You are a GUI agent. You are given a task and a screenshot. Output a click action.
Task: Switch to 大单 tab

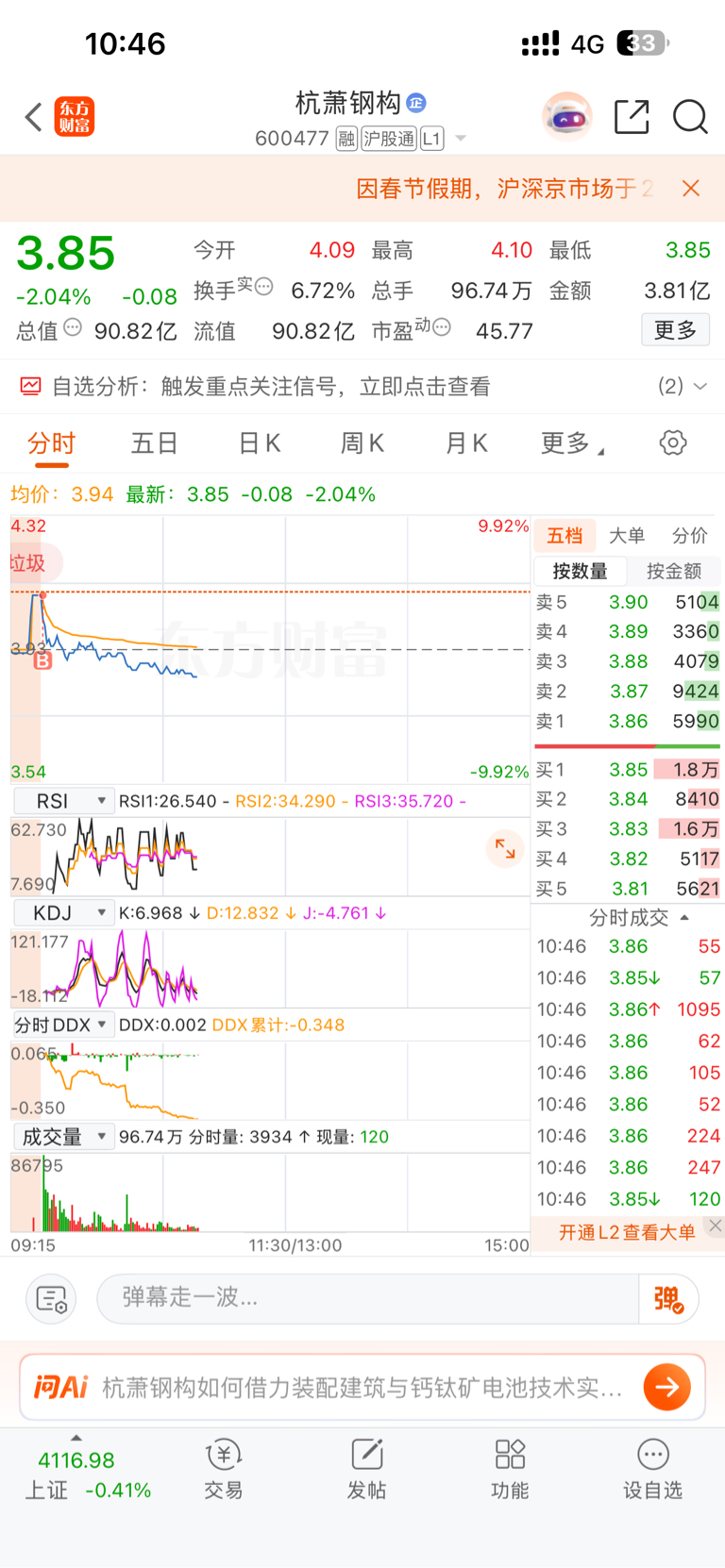pos(627,536)
